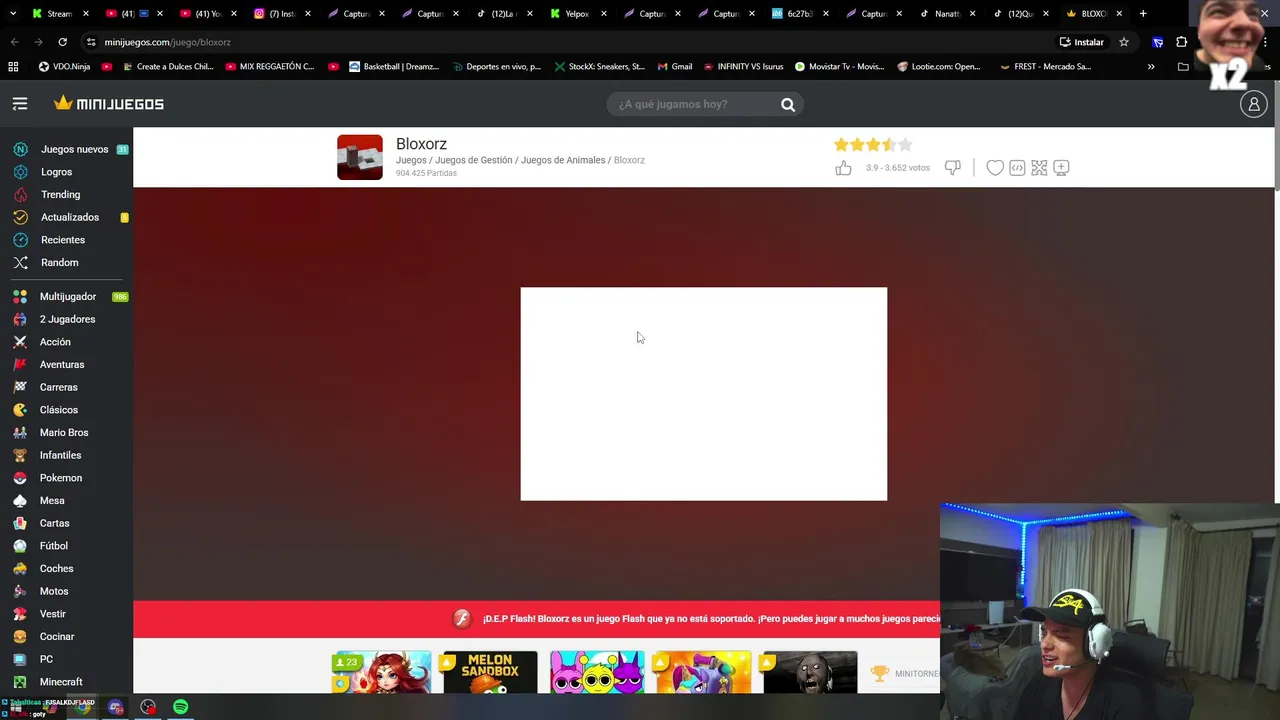
Task: Click the Instalar button in address bar
Action: [x=1082, y=42]
